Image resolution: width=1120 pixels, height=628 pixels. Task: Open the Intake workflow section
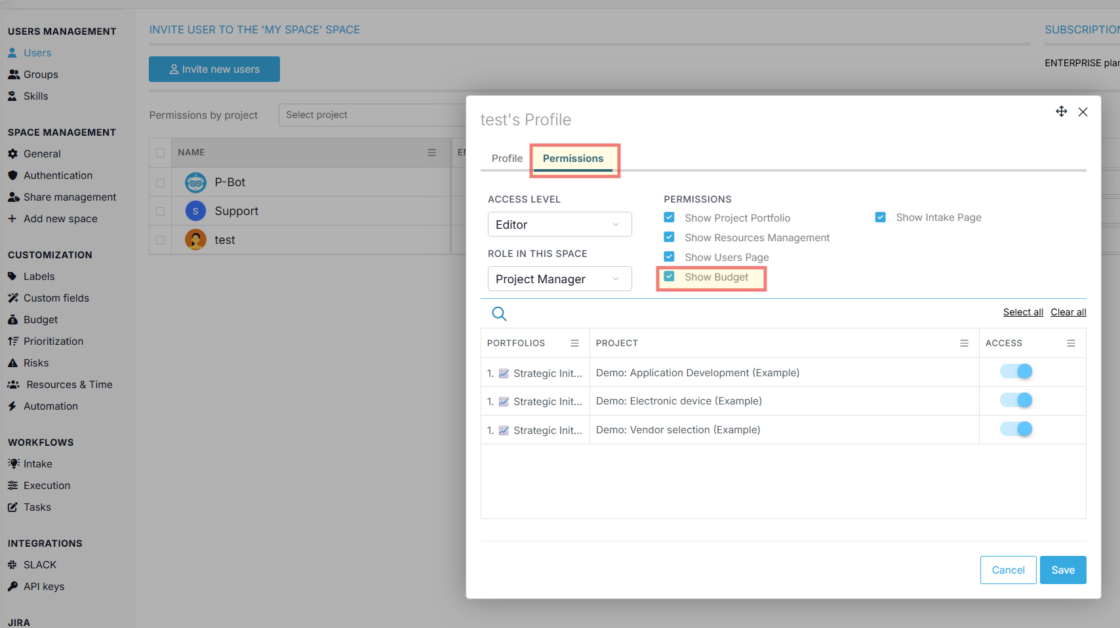[x=38, y=463]
